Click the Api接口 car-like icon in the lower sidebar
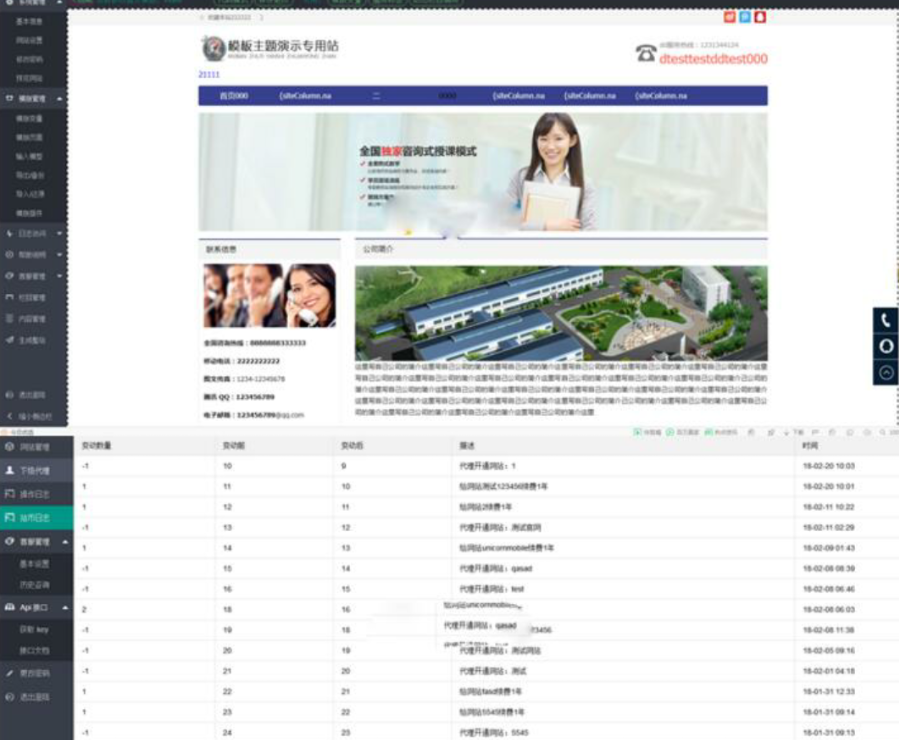 pyautogui.click(x=9, y=607)
